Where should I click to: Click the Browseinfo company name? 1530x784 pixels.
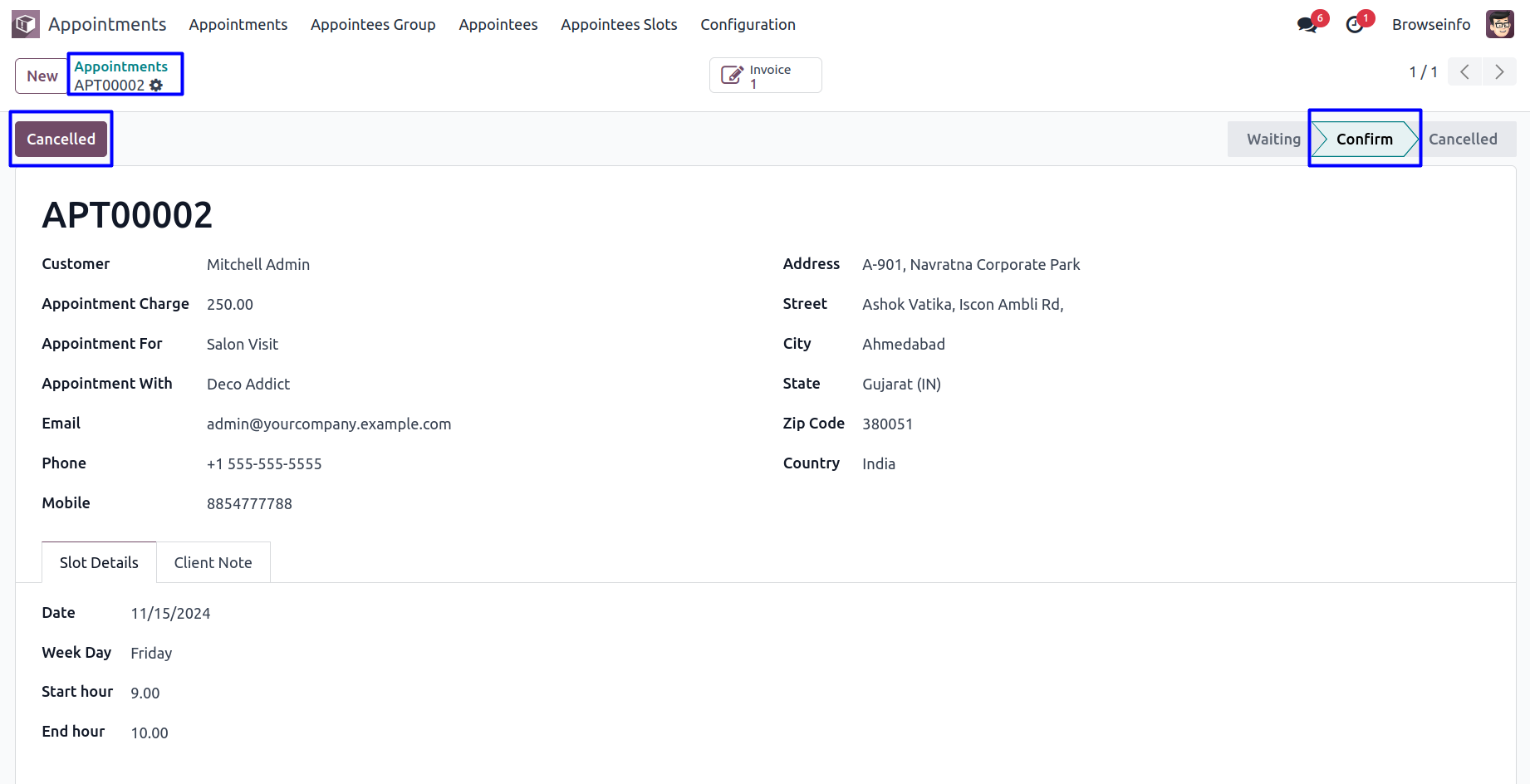[x=1430, y=24]
